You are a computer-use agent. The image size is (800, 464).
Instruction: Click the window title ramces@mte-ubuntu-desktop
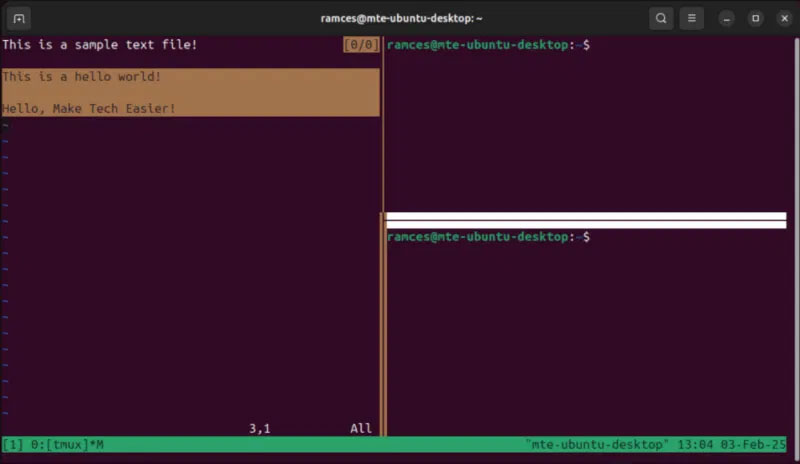pos(401,18)
